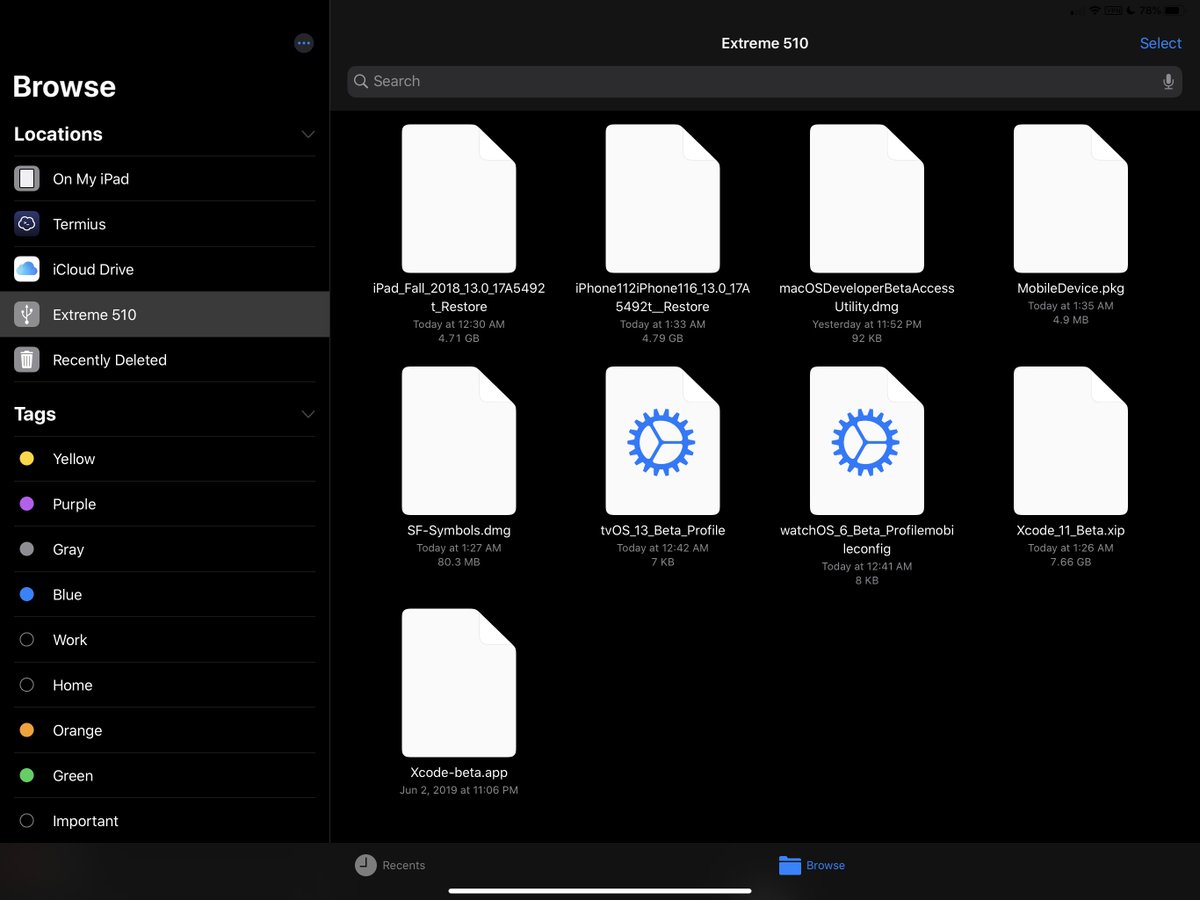Click the Recently Deleted trash icon
Screen dimensions: 1200x900
(27, 360)
